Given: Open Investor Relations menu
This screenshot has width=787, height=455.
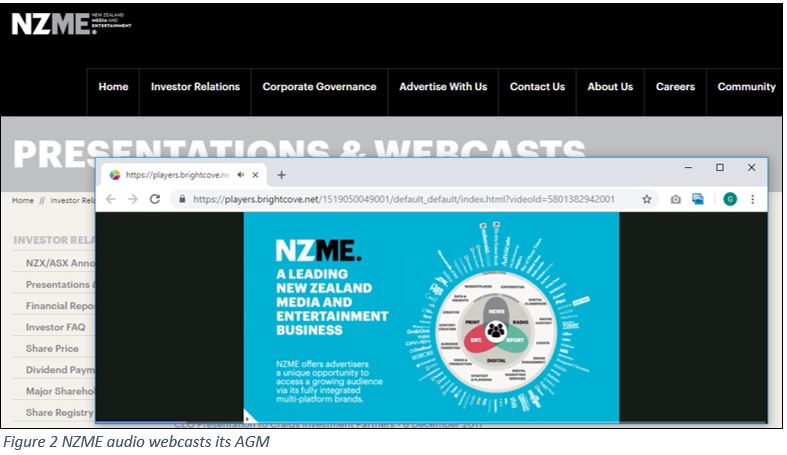Looking at the screenshot, I should tap(195, 87).
